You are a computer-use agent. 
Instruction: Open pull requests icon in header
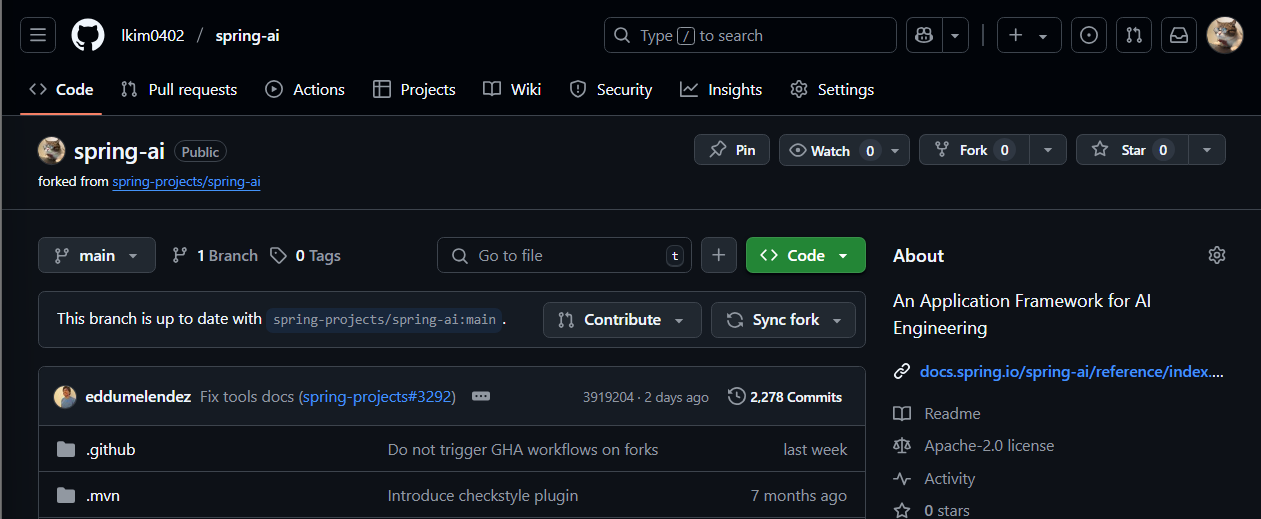[1133, 35]
